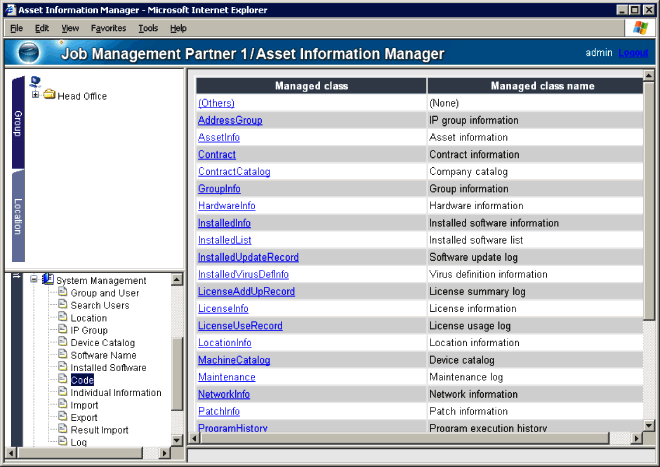Click the main table scroll-down arrow
The image size is (660, 467).
point(649,426)
